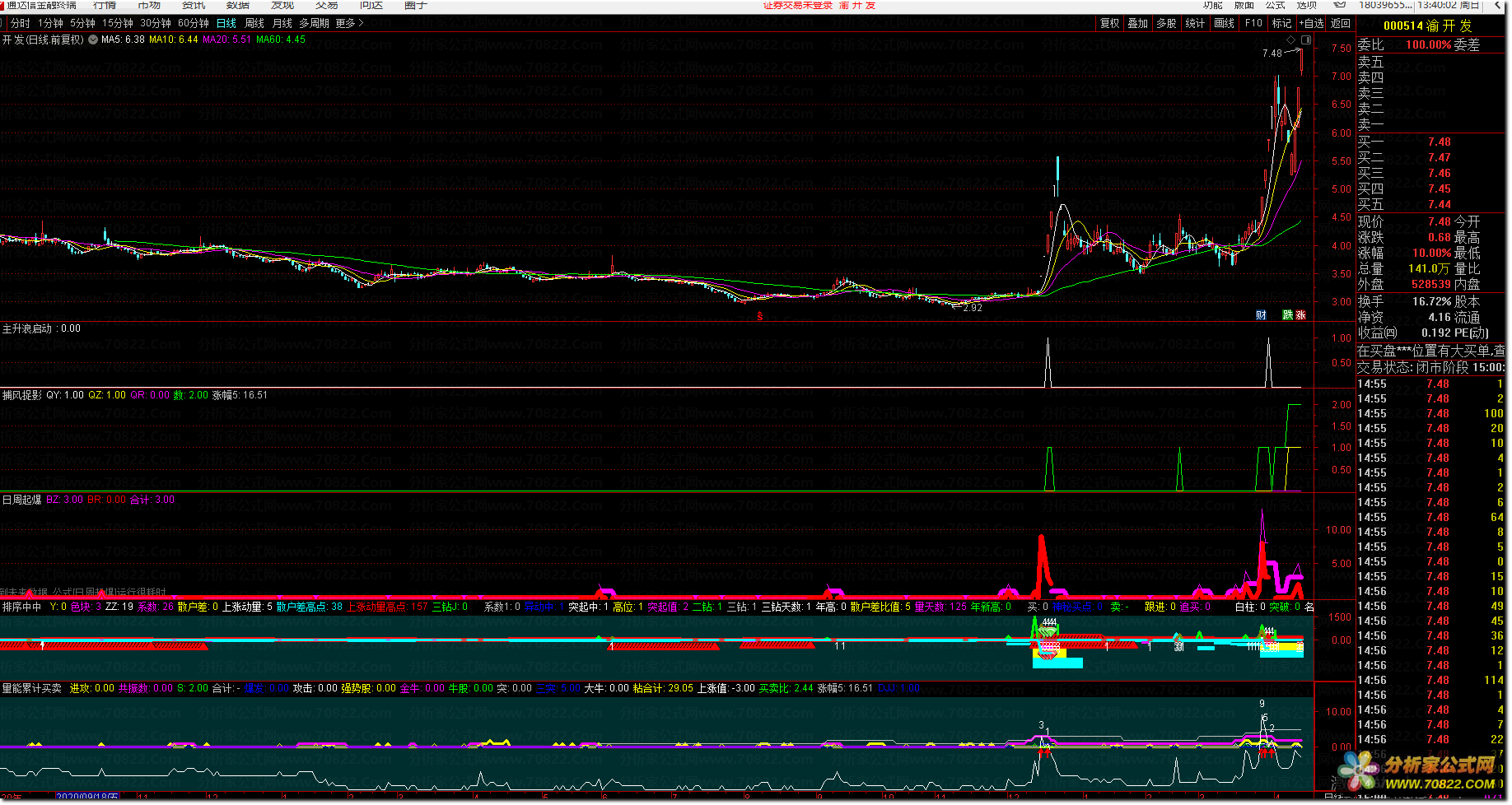Click the green 跌 marker icon
The image size is (1512, 805).
point(1287,315)
